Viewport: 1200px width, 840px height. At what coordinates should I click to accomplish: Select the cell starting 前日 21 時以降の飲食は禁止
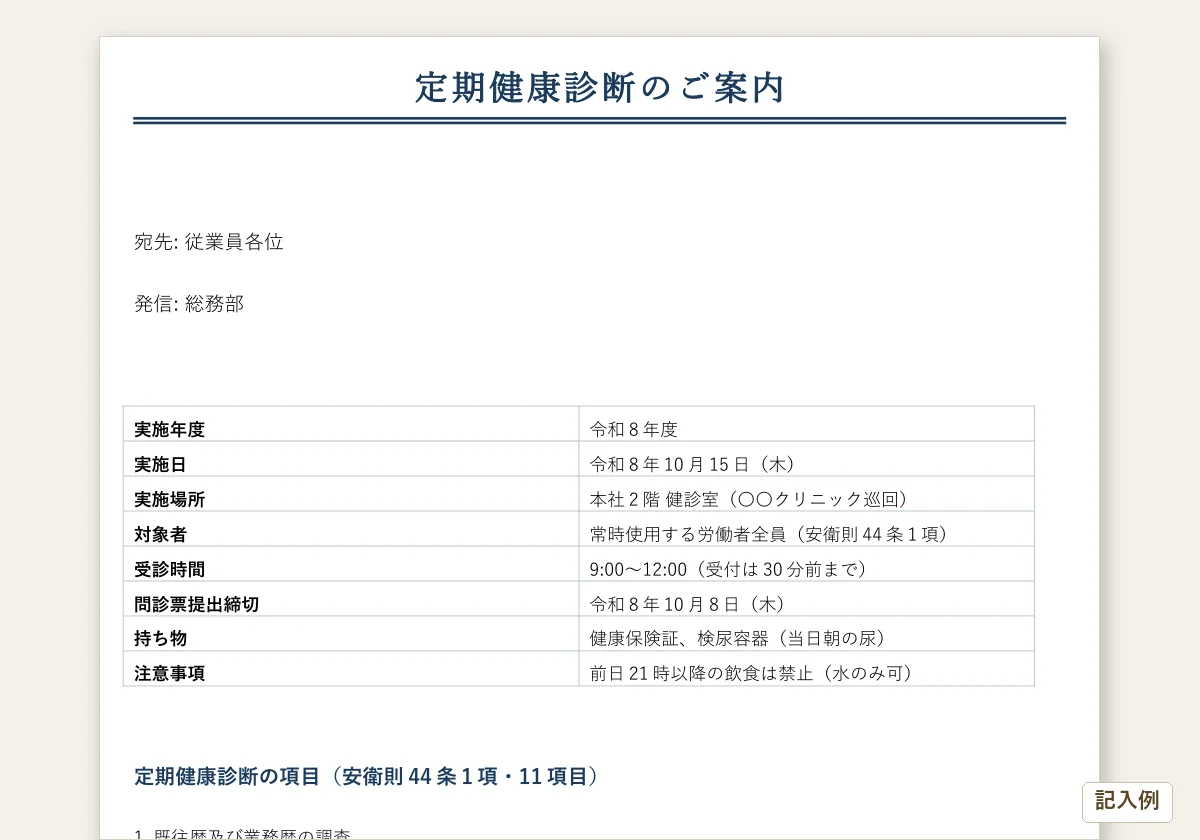pyautogui.click(x=806, y=669)
